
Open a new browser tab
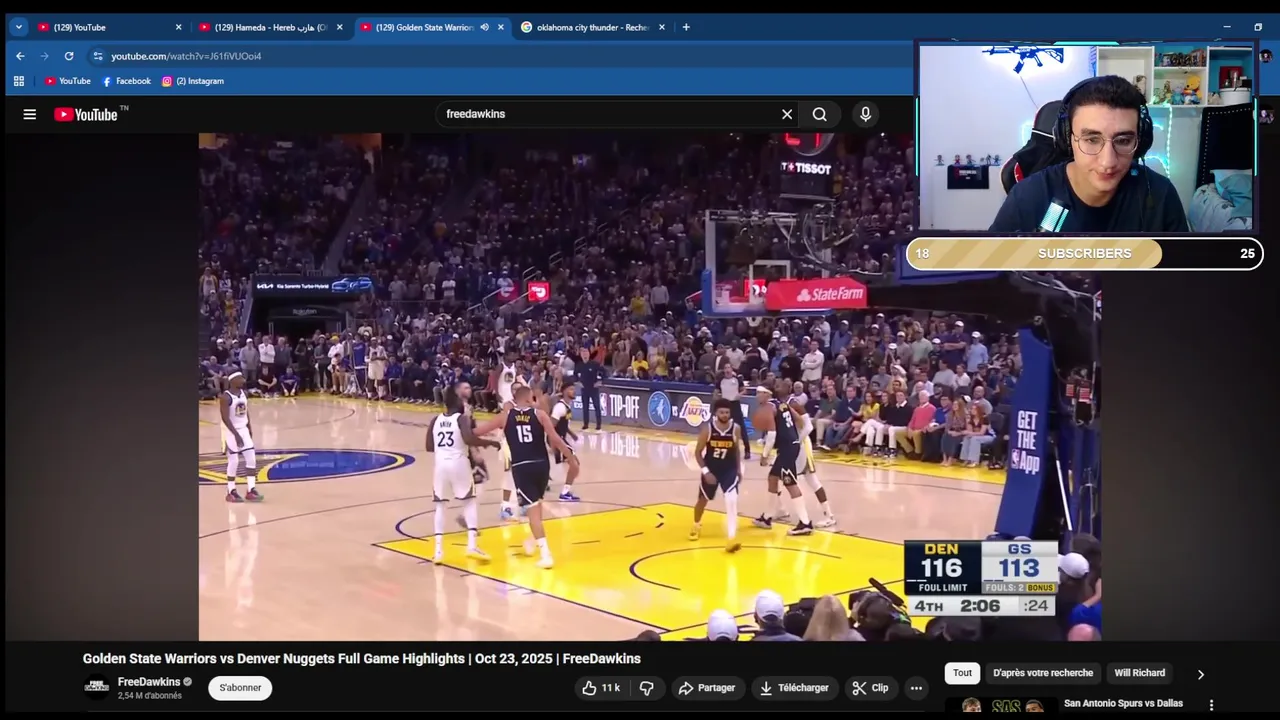(x=686, y=27)
